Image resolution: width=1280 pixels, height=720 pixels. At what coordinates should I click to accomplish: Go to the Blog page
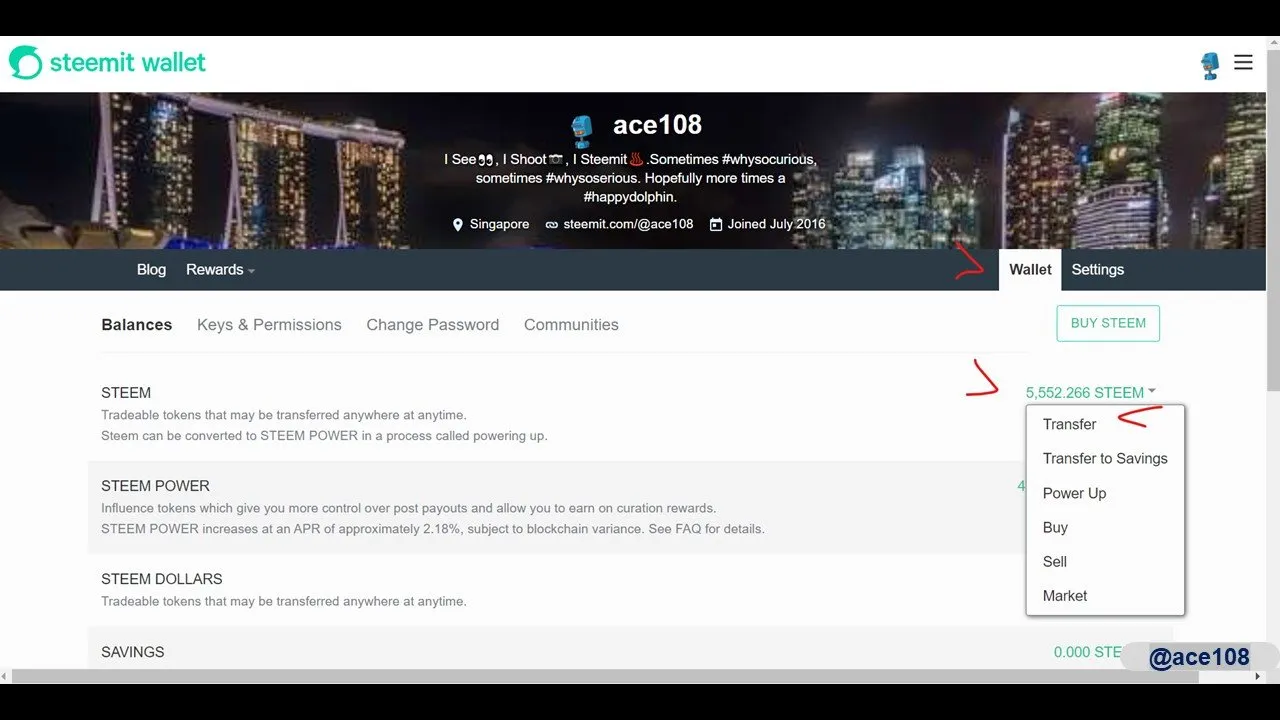[x=151, y=270]
